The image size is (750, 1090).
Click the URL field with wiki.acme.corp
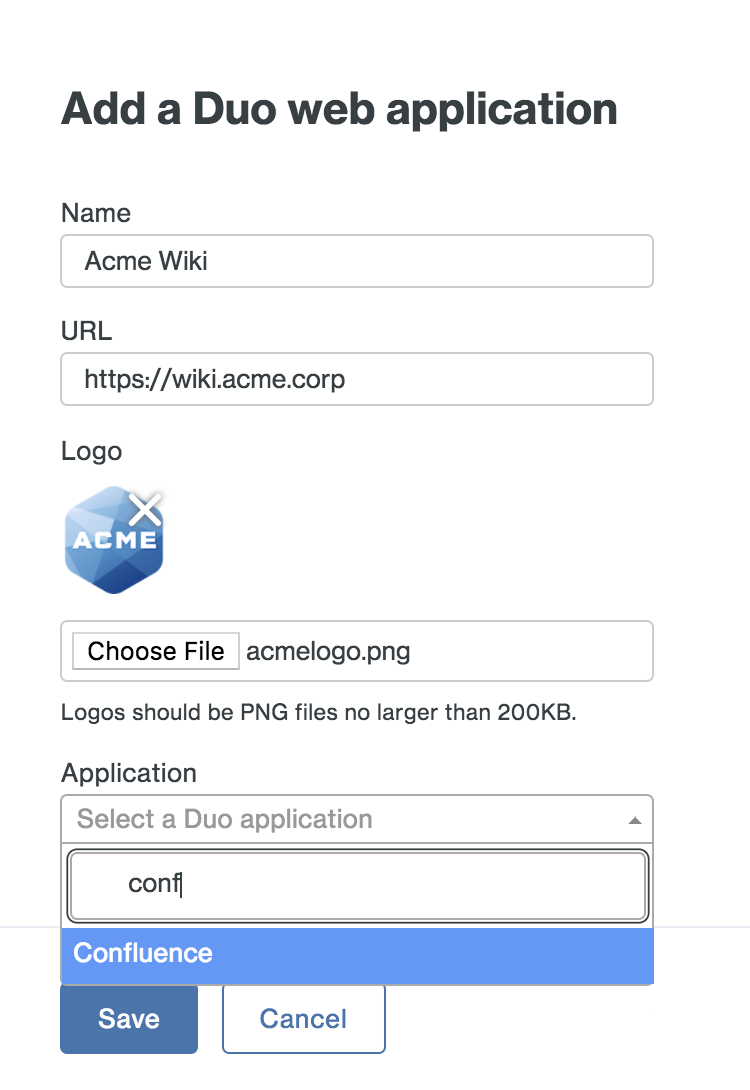pos(357,379)
